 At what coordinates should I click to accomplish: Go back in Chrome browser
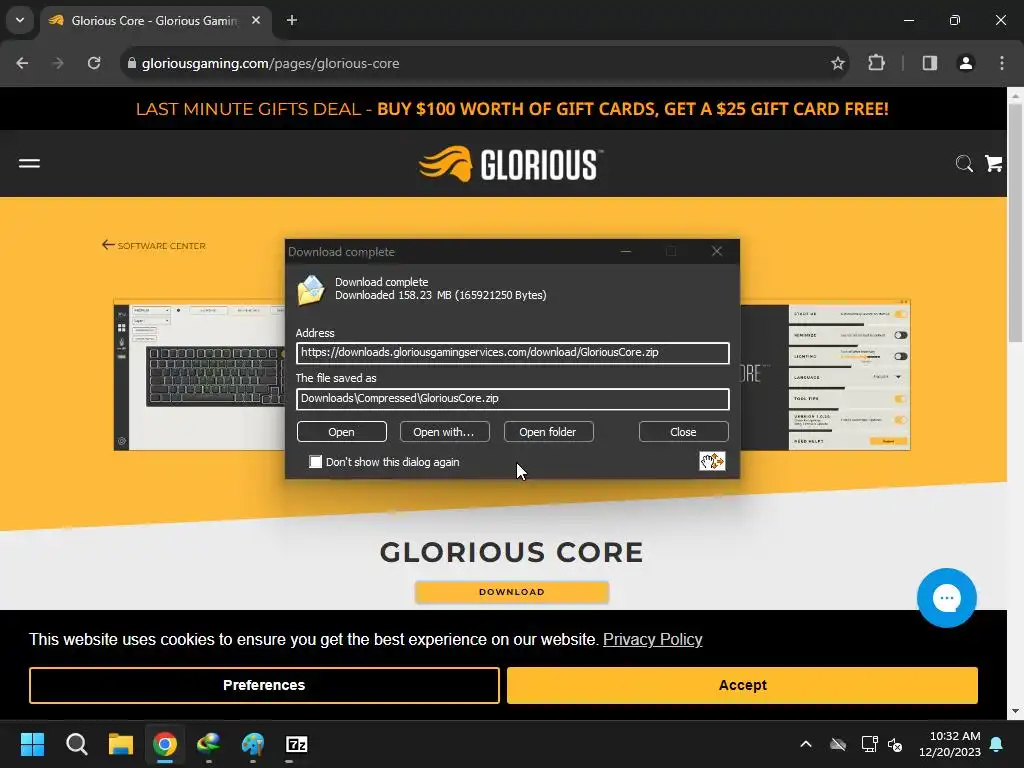tap(22, 63)
